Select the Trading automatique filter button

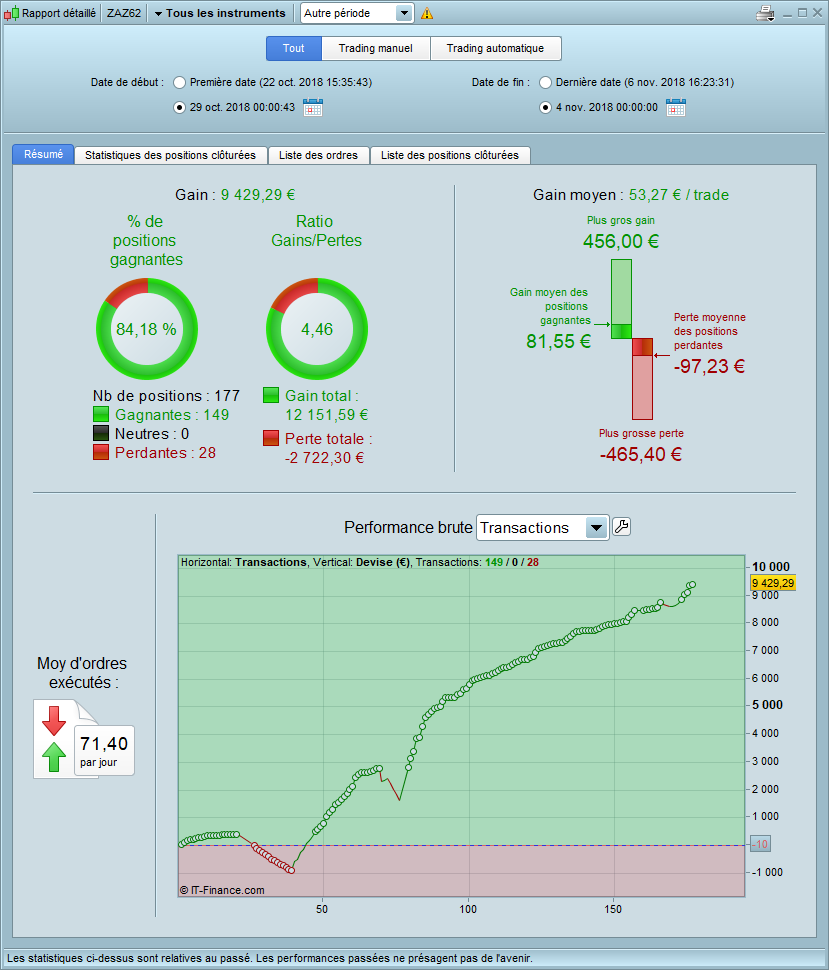[496, 48]
